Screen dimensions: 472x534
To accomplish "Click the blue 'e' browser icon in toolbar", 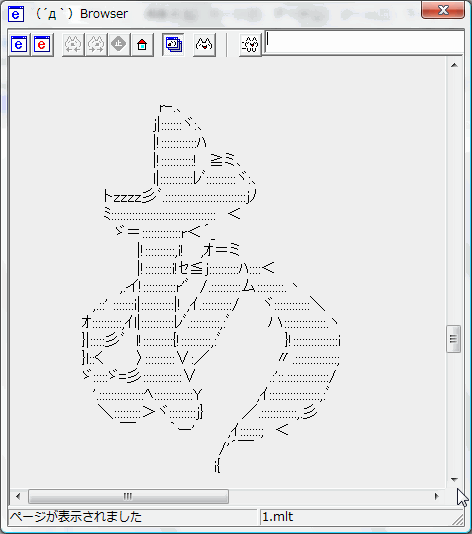I will [x=19, y=44].
